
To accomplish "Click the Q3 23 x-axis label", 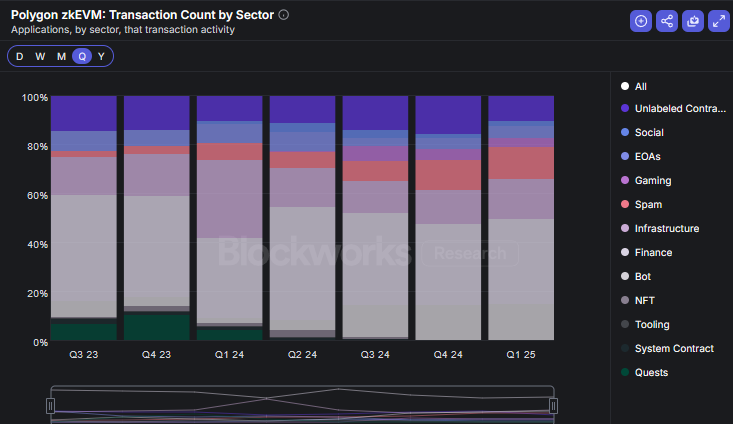I will (84, 355).
